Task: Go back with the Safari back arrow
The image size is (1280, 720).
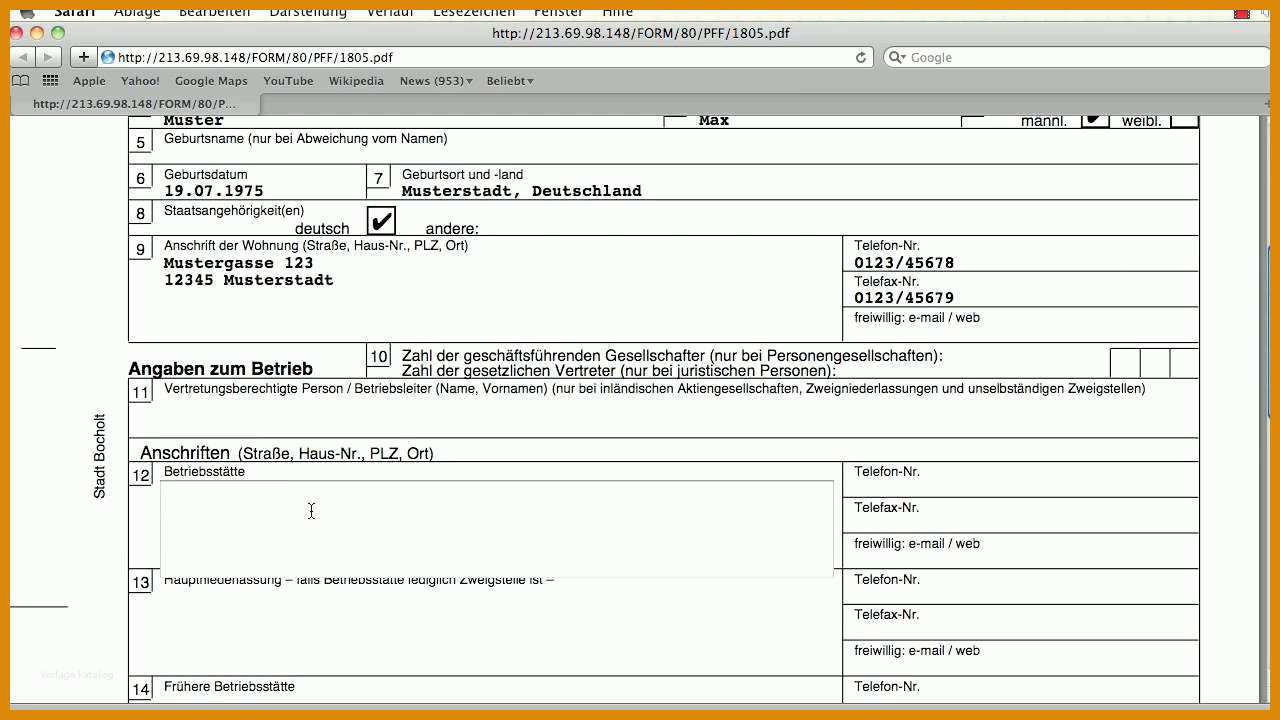Action: tap(23, 58)
